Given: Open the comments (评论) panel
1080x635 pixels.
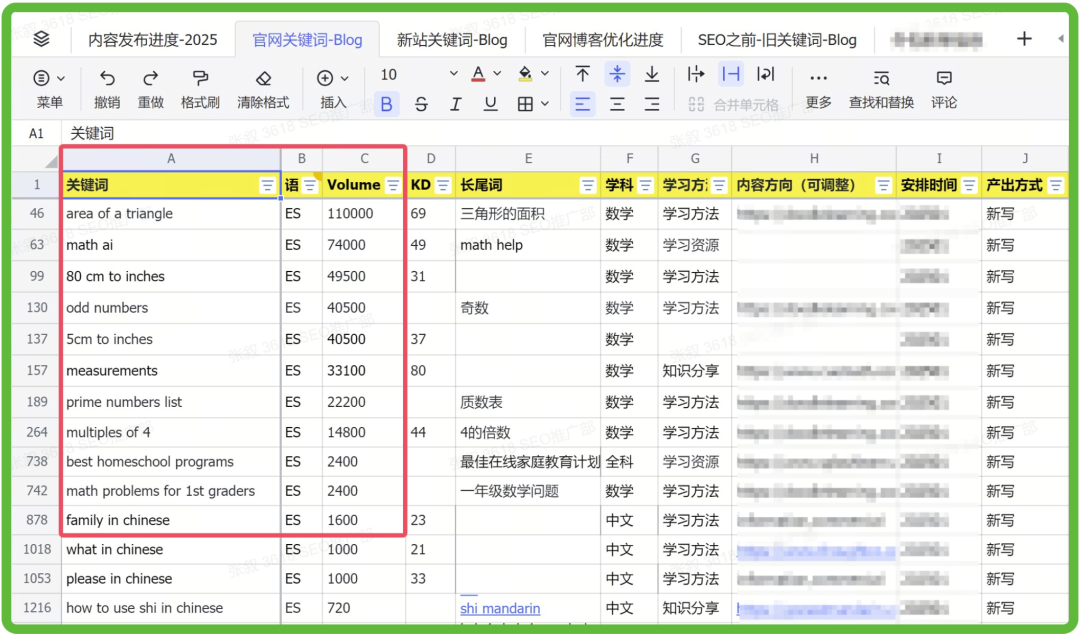Looking at the screenshot, I should coord(943,78).
